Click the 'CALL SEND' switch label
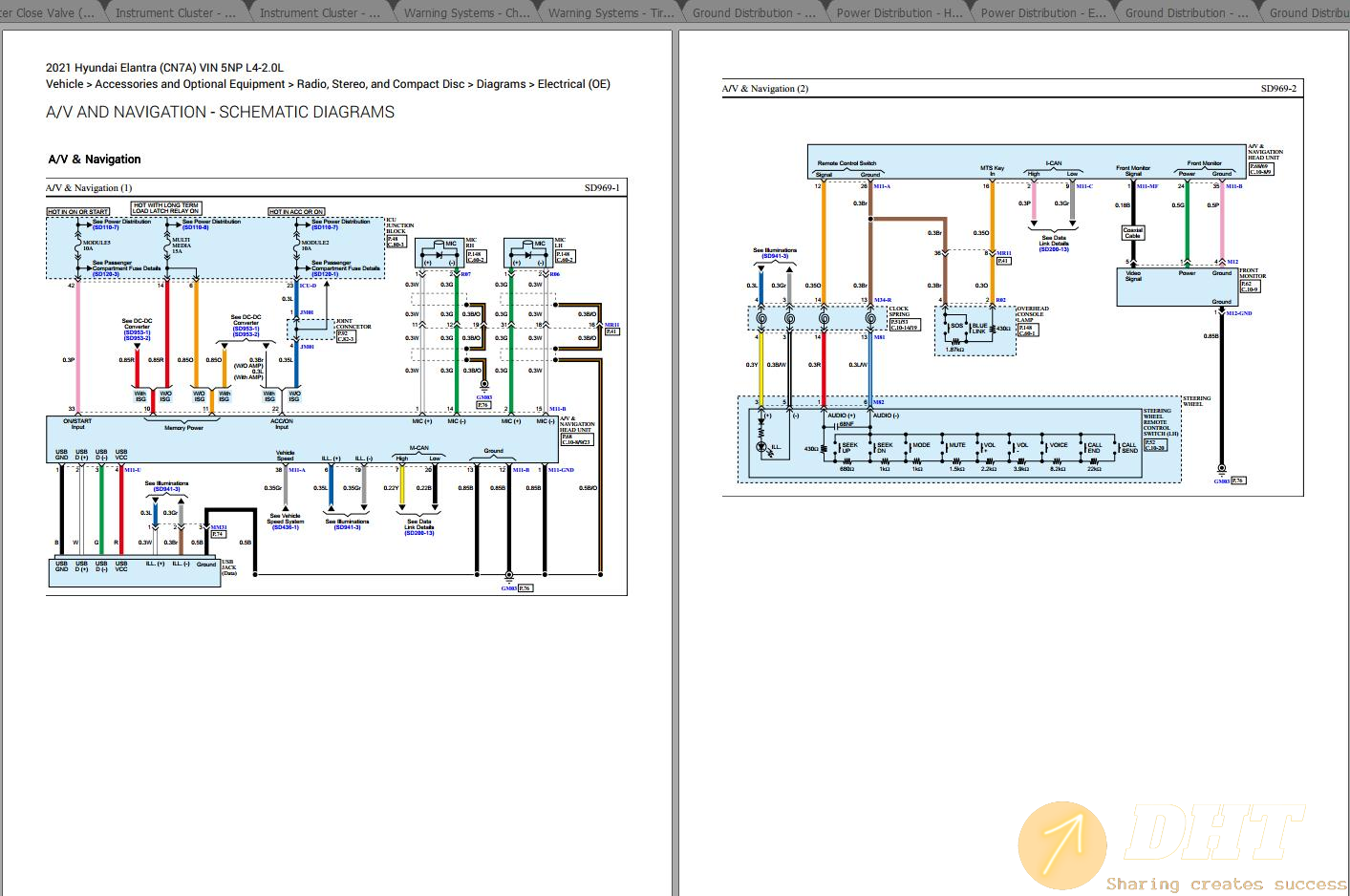 [1129, 448]
